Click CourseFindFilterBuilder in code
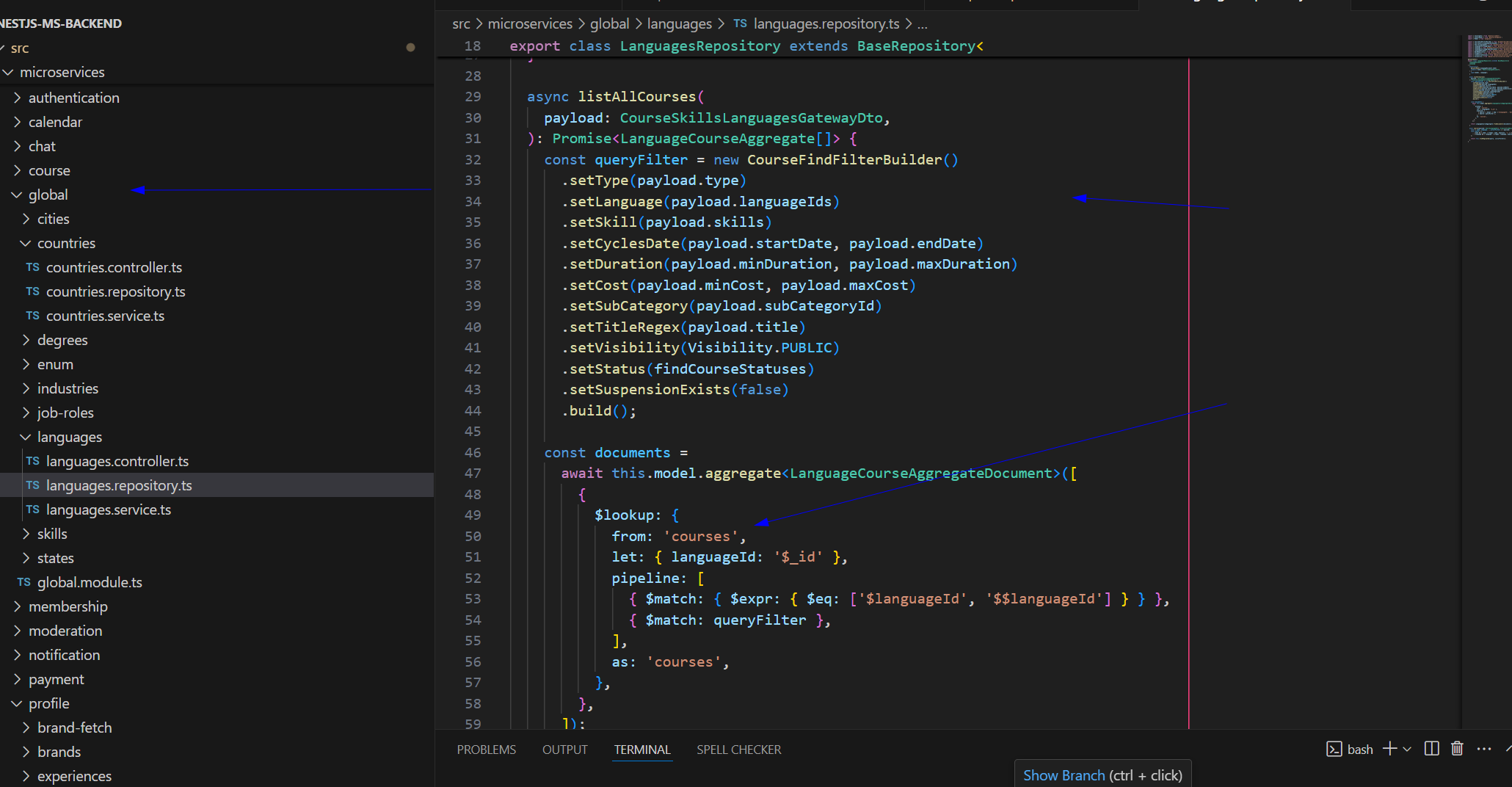The width and height of the screenshot is (1512, 787). click(844, 159)
